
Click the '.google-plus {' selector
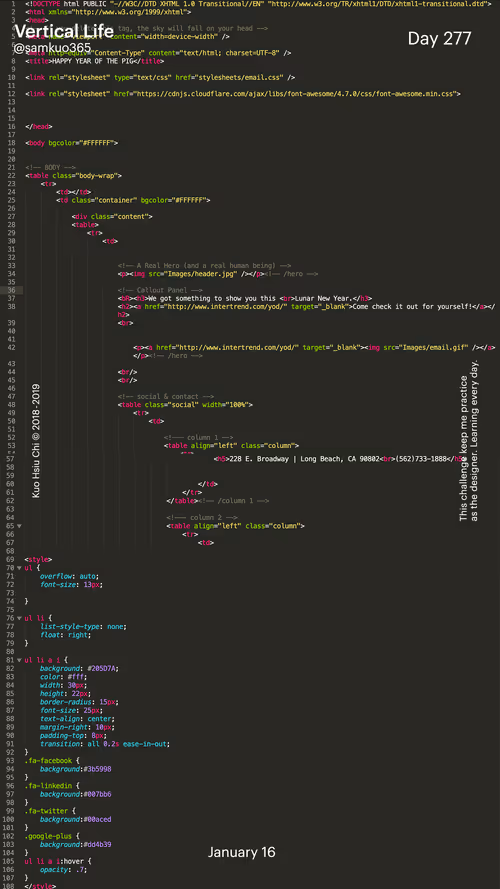52,836
